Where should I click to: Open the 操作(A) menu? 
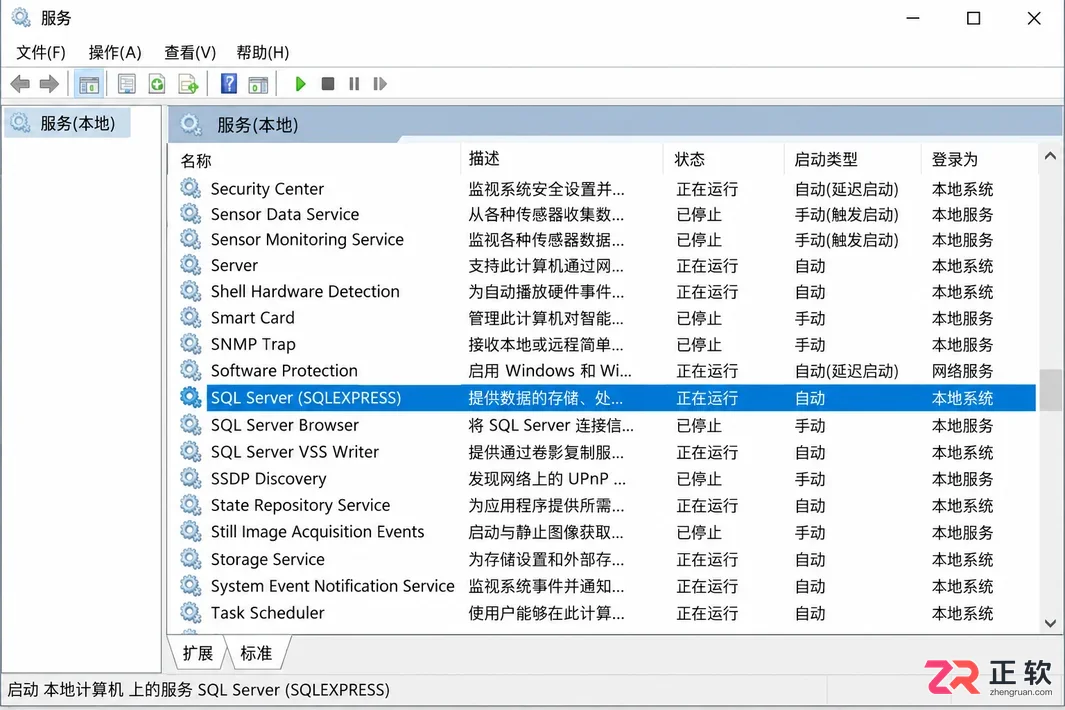(x=115, y=52)
